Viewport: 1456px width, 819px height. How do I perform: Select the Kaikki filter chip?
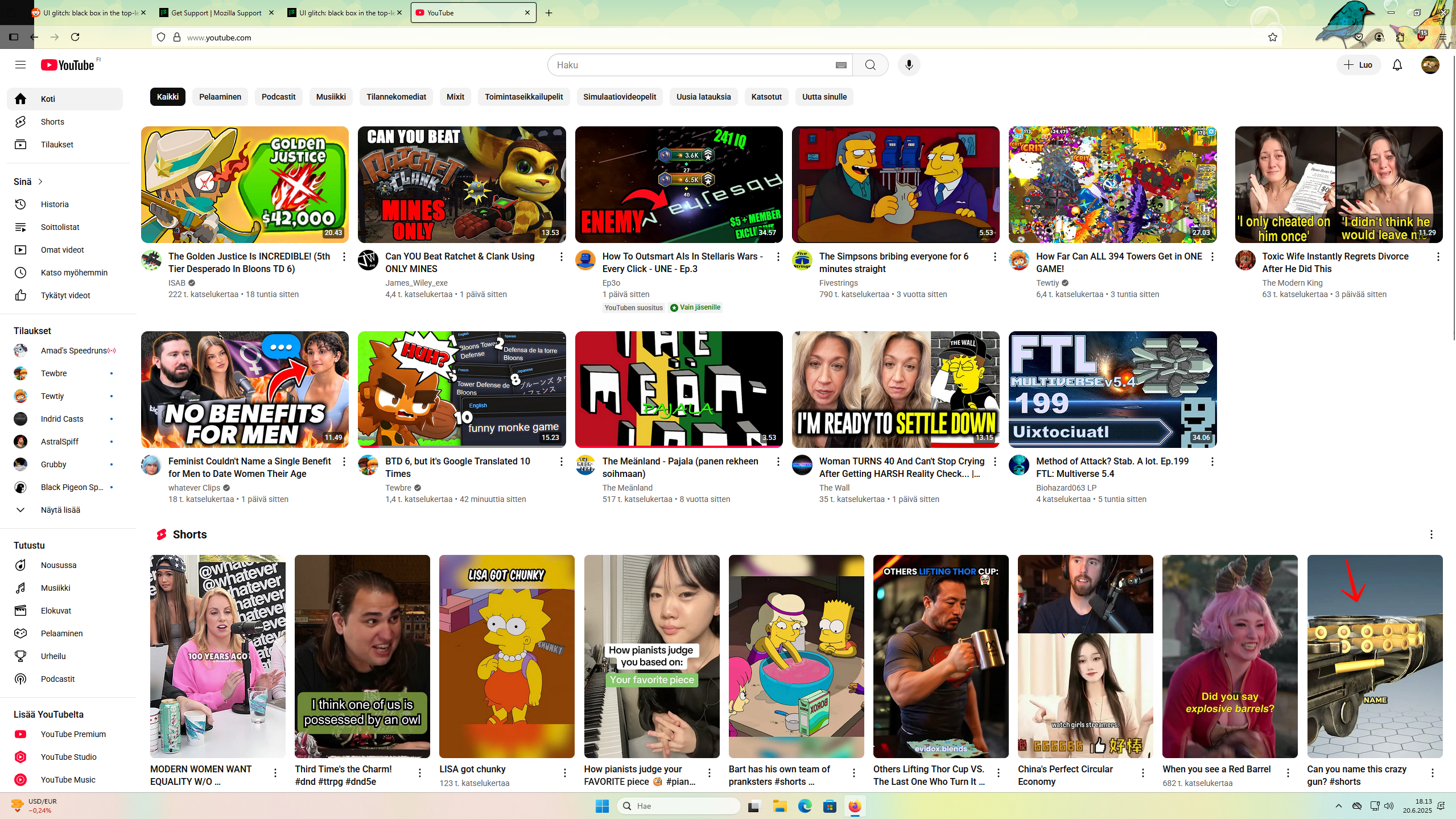168,97
